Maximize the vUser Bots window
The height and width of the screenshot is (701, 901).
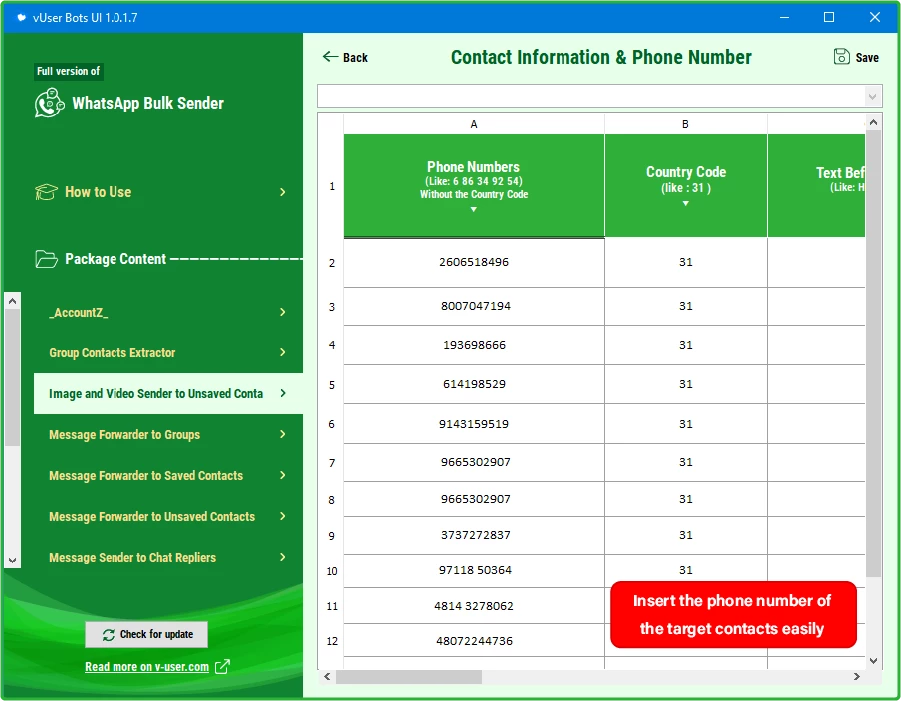829,17
